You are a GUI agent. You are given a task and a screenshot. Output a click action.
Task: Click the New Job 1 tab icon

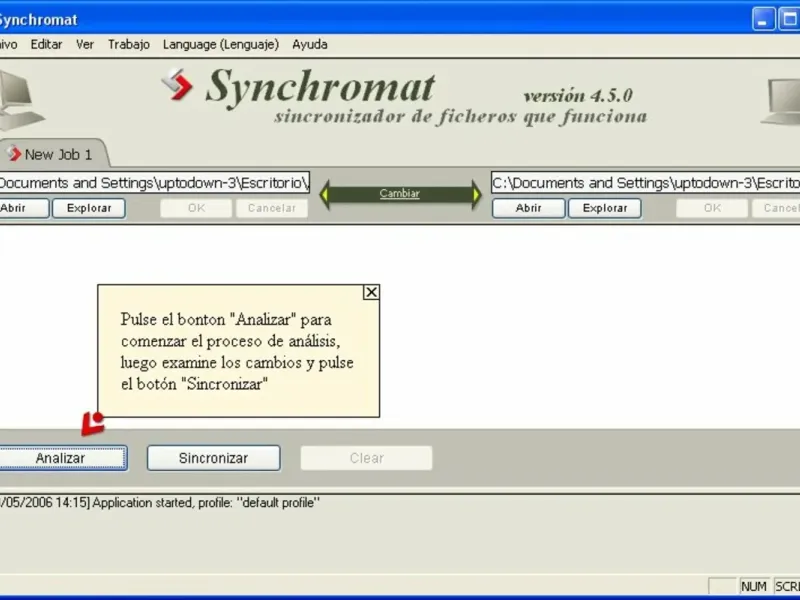(x=13, y=153)
